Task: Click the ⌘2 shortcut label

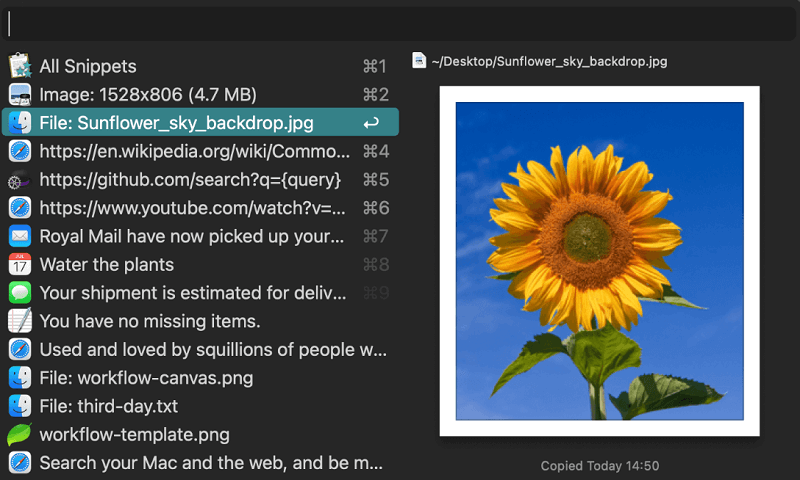Action: [x=376, y=95]
